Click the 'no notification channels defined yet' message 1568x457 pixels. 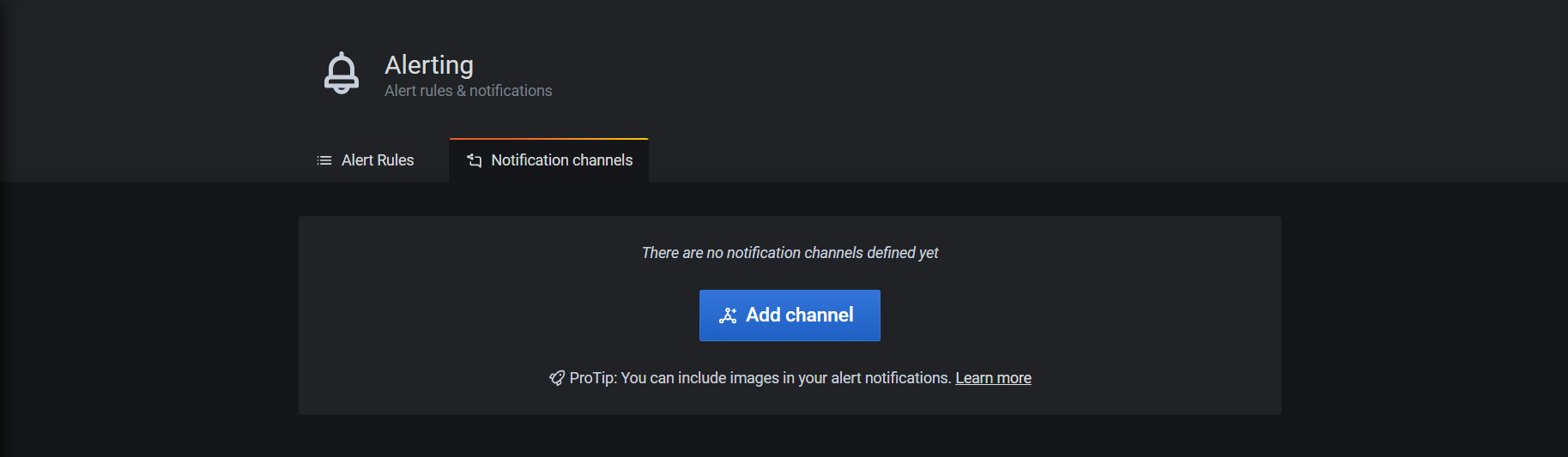(790, 253)
